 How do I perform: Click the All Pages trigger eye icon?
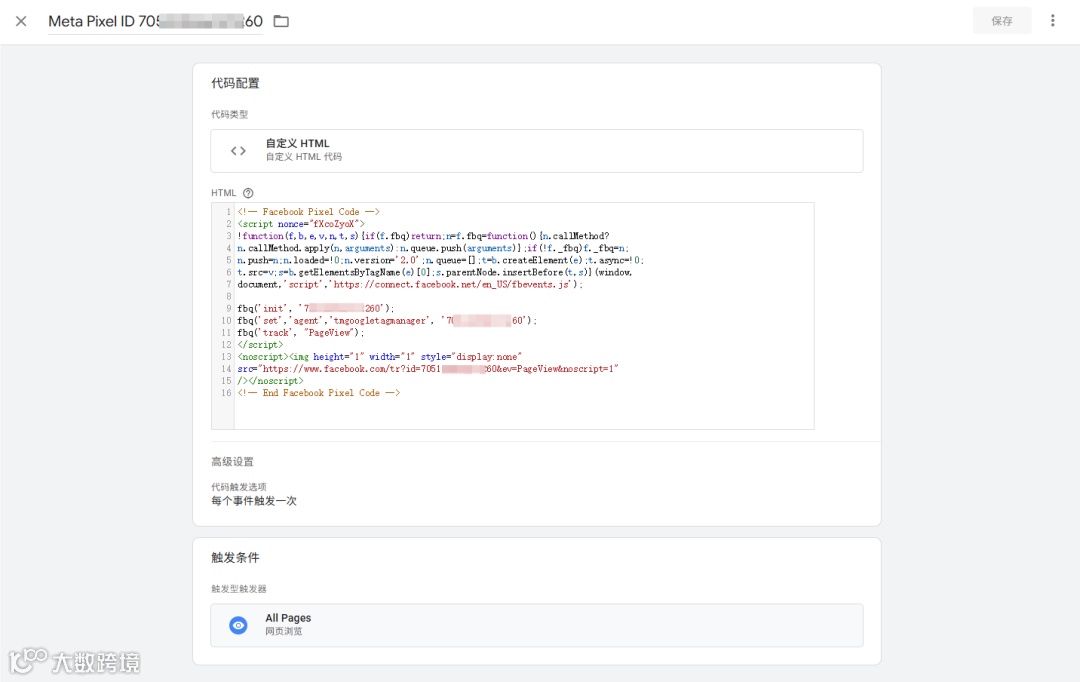238,626
